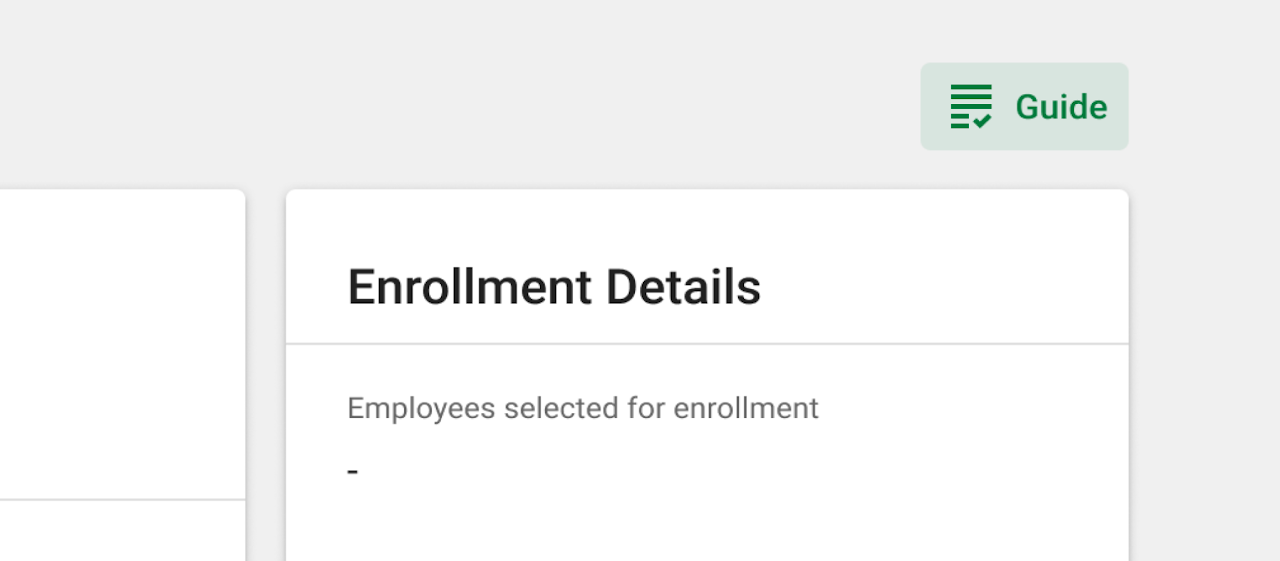Click the gap between the two white cards
Screen dimensions: 1280x561
click(x=266, y=375)
